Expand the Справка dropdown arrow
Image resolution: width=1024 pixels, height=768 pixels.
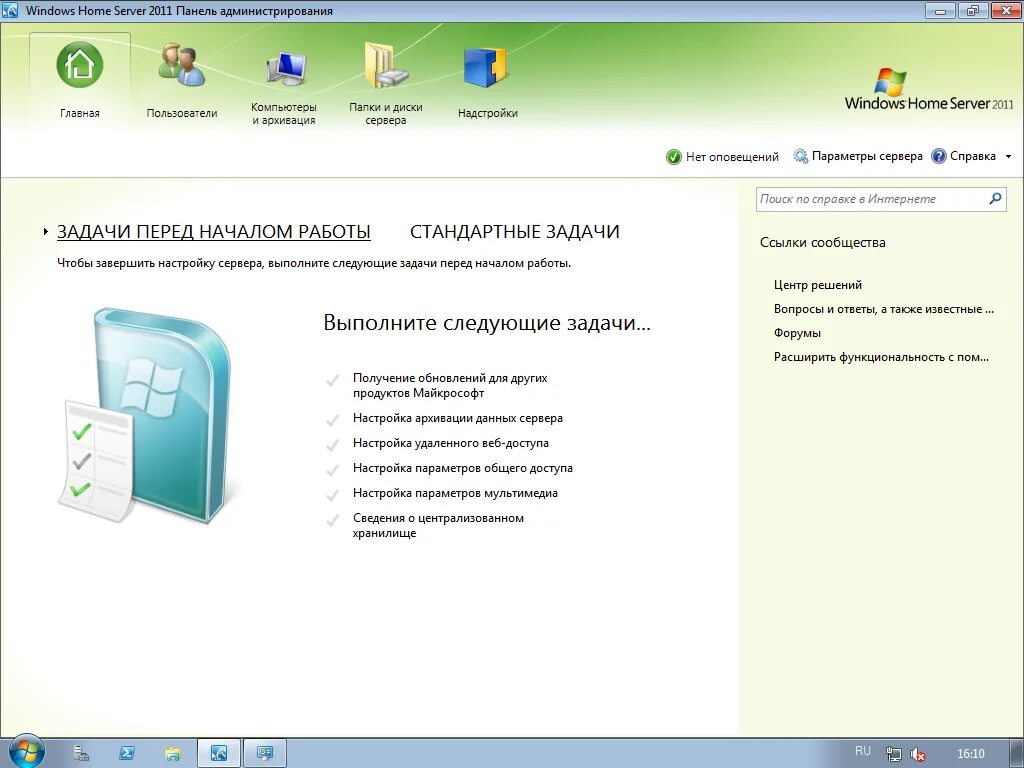[x=1008, y=157]
